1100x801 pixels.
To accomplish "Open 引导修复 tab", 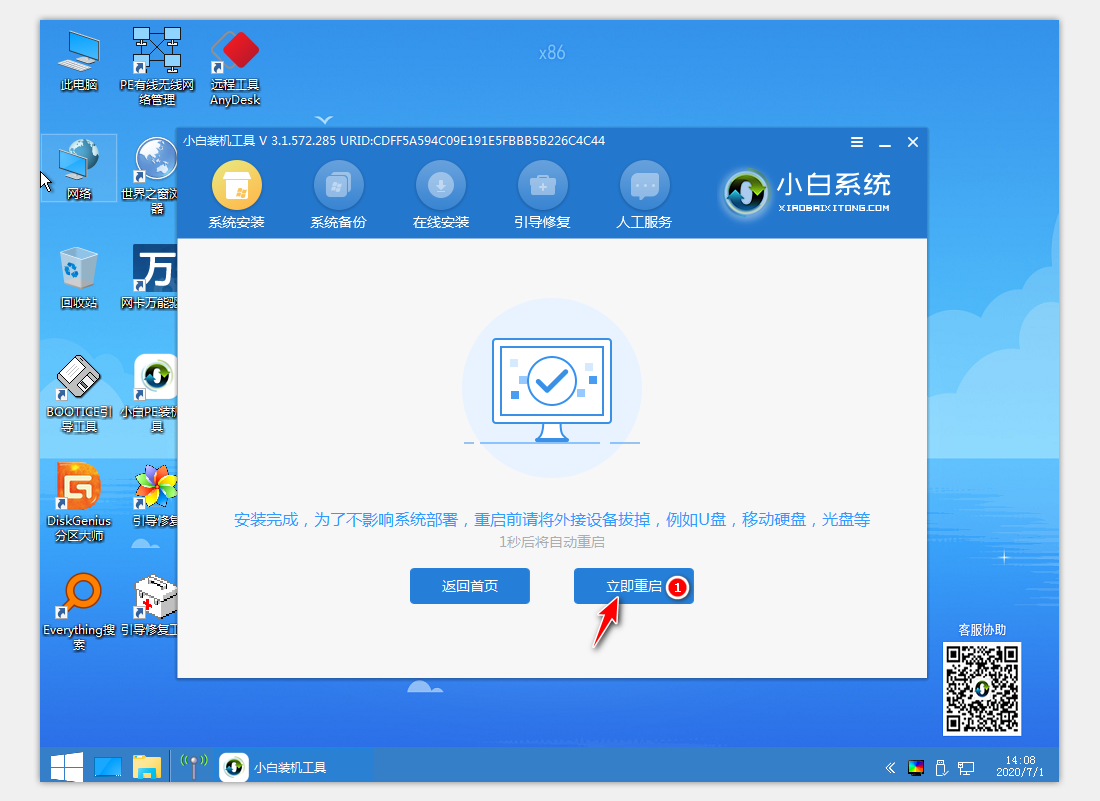I will (542, 196).
